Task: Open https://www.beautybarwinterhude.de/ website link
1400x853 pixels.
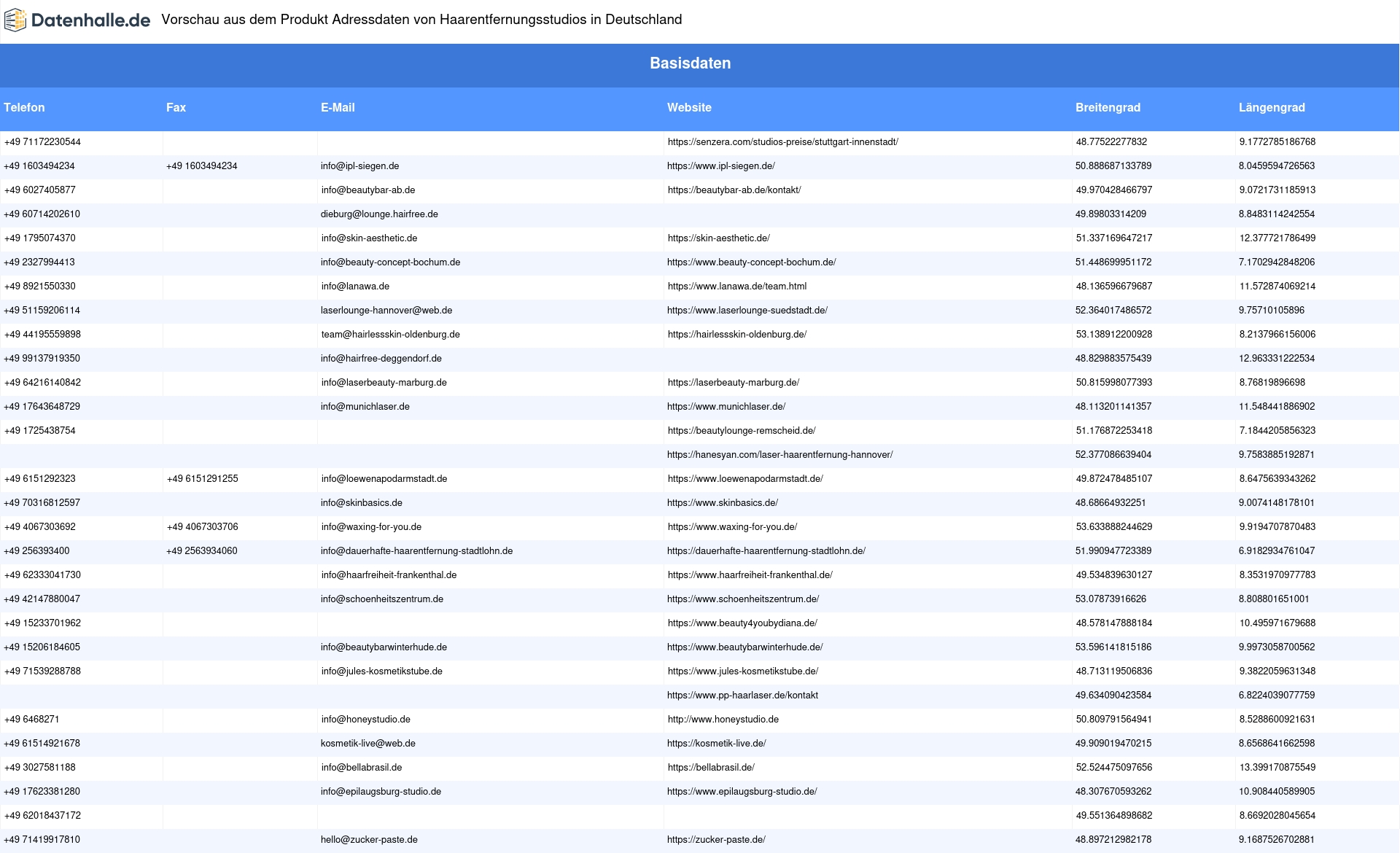Action: pos(744,647)
